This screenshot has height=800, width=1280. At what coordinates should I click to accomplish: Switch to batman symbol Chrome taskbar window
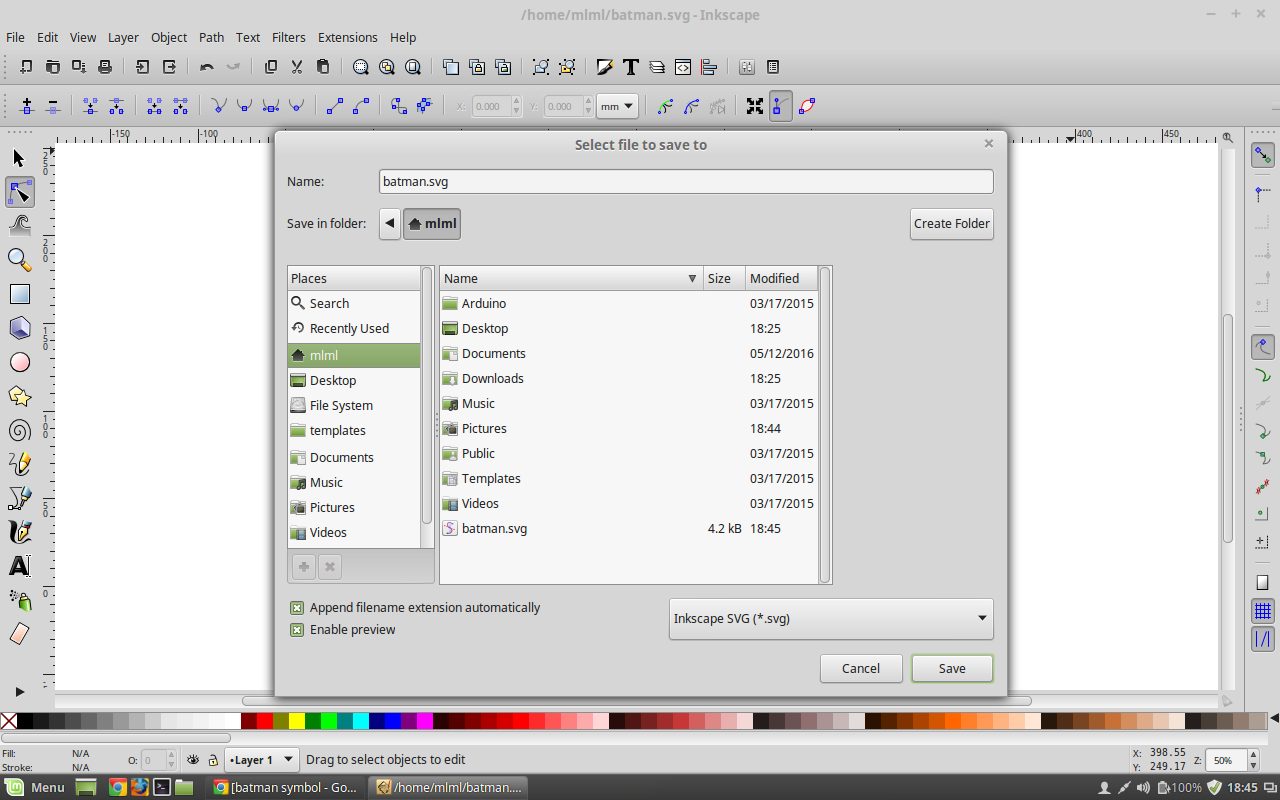[285, 787]
